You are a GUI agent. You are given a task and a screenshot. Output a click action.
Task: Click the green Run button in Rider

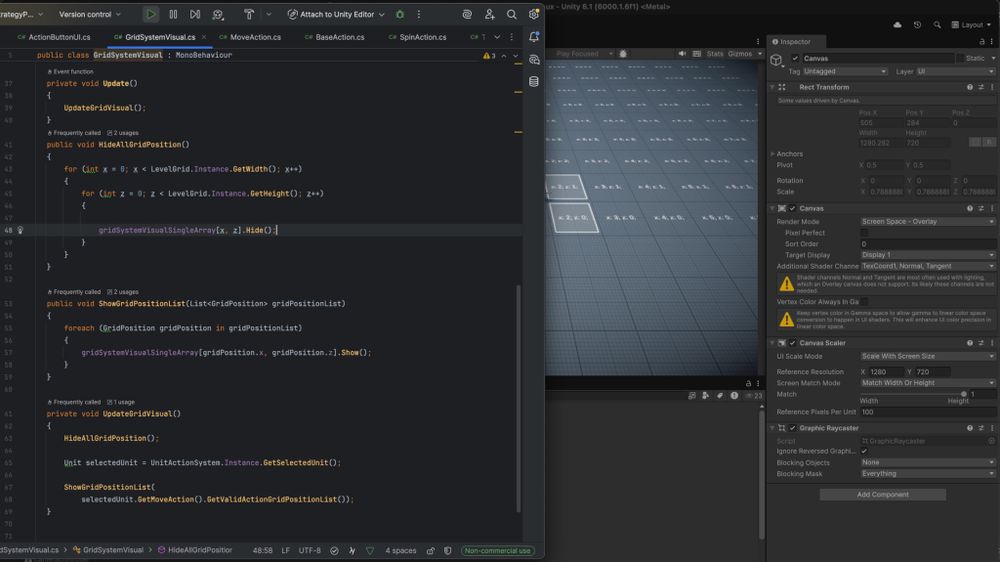(150, 15)
